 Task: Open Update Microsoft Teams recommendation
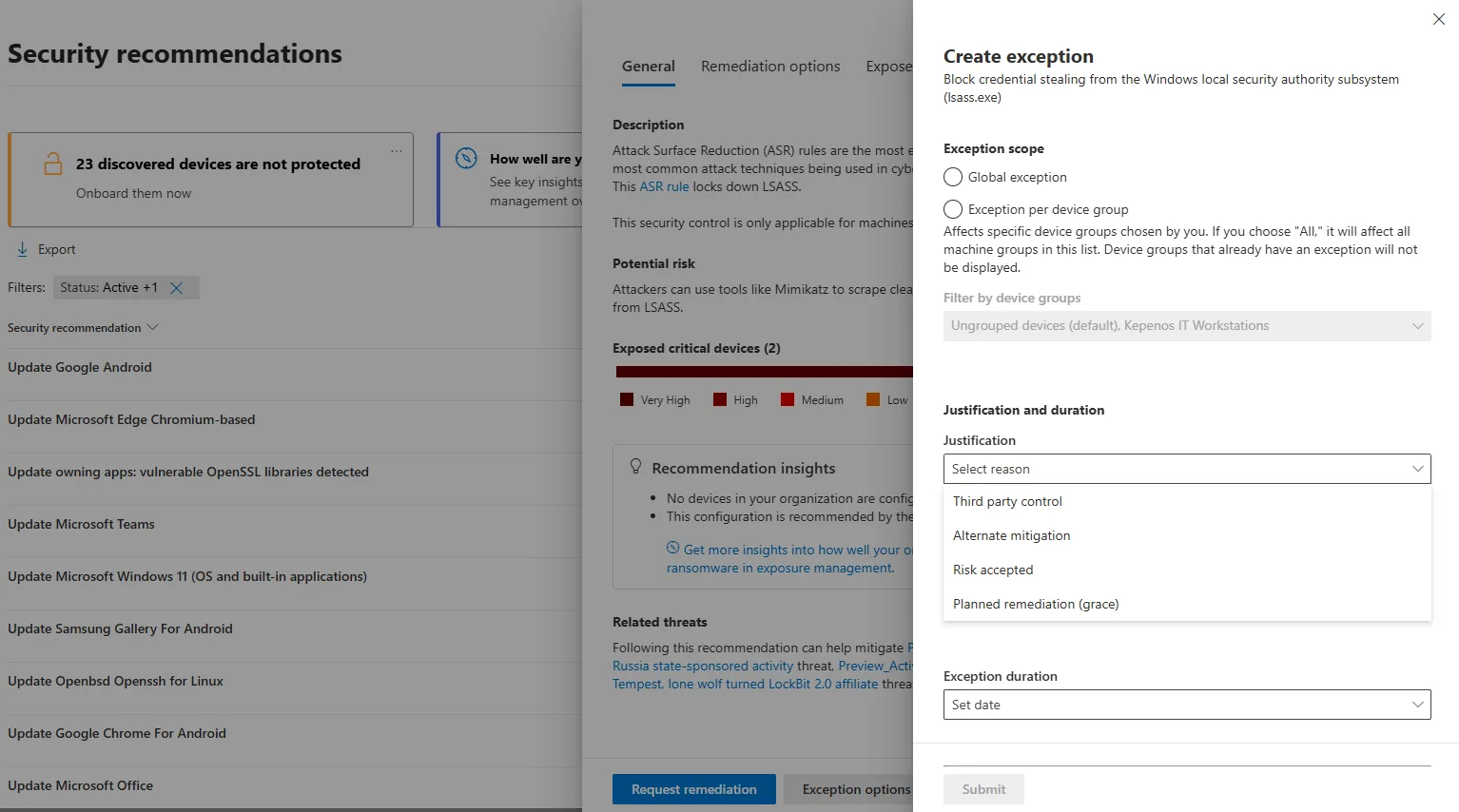[81, 524]
